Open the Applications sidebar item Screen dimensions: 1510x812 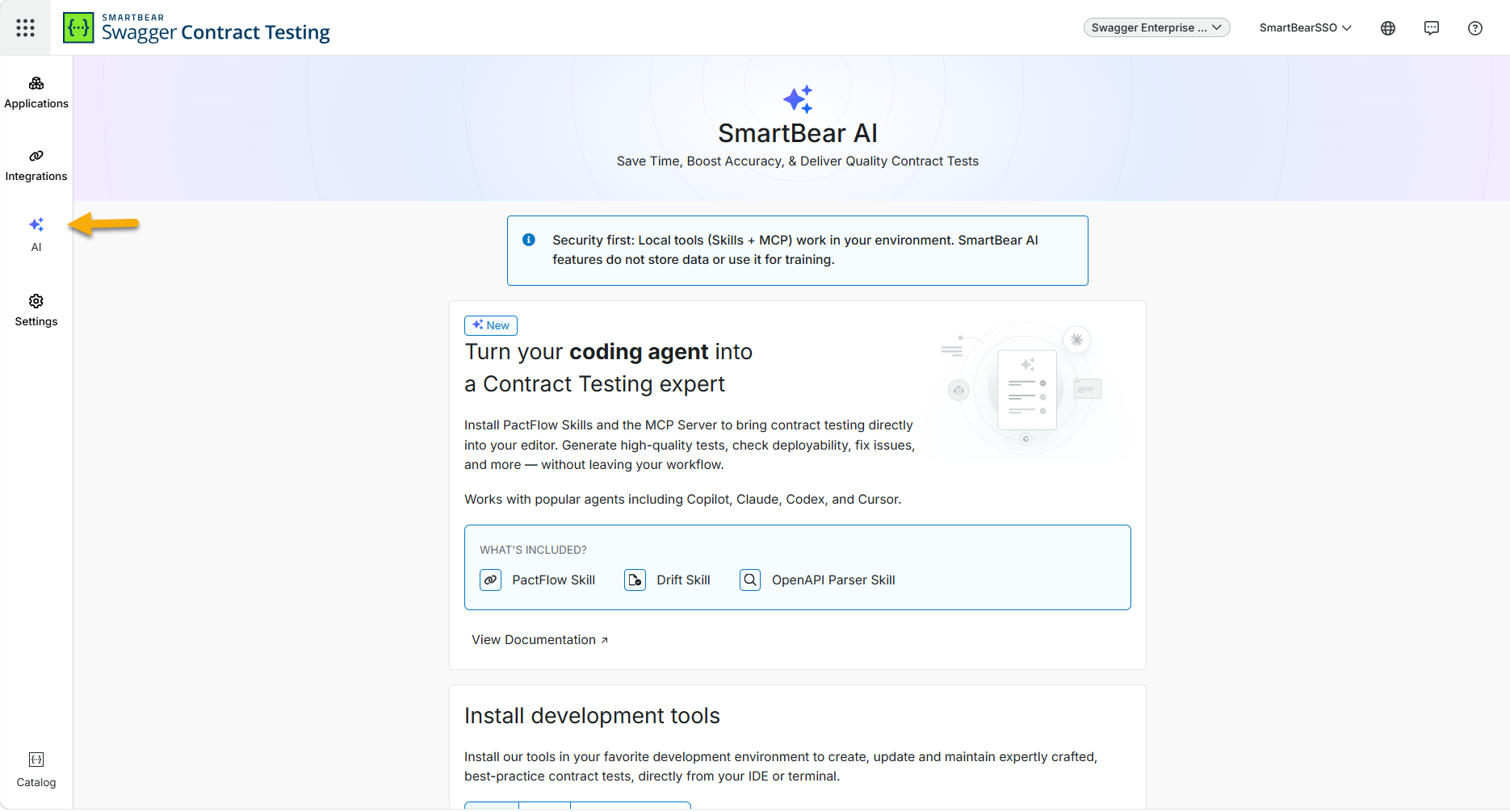click(x=36, y=93)
